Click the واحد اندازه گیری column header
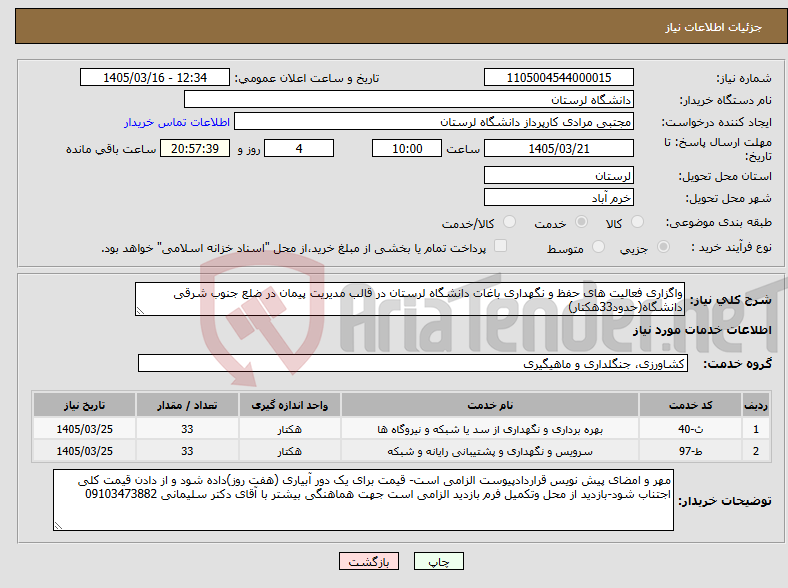Screen dimensions: 788x588 point(289,405)
